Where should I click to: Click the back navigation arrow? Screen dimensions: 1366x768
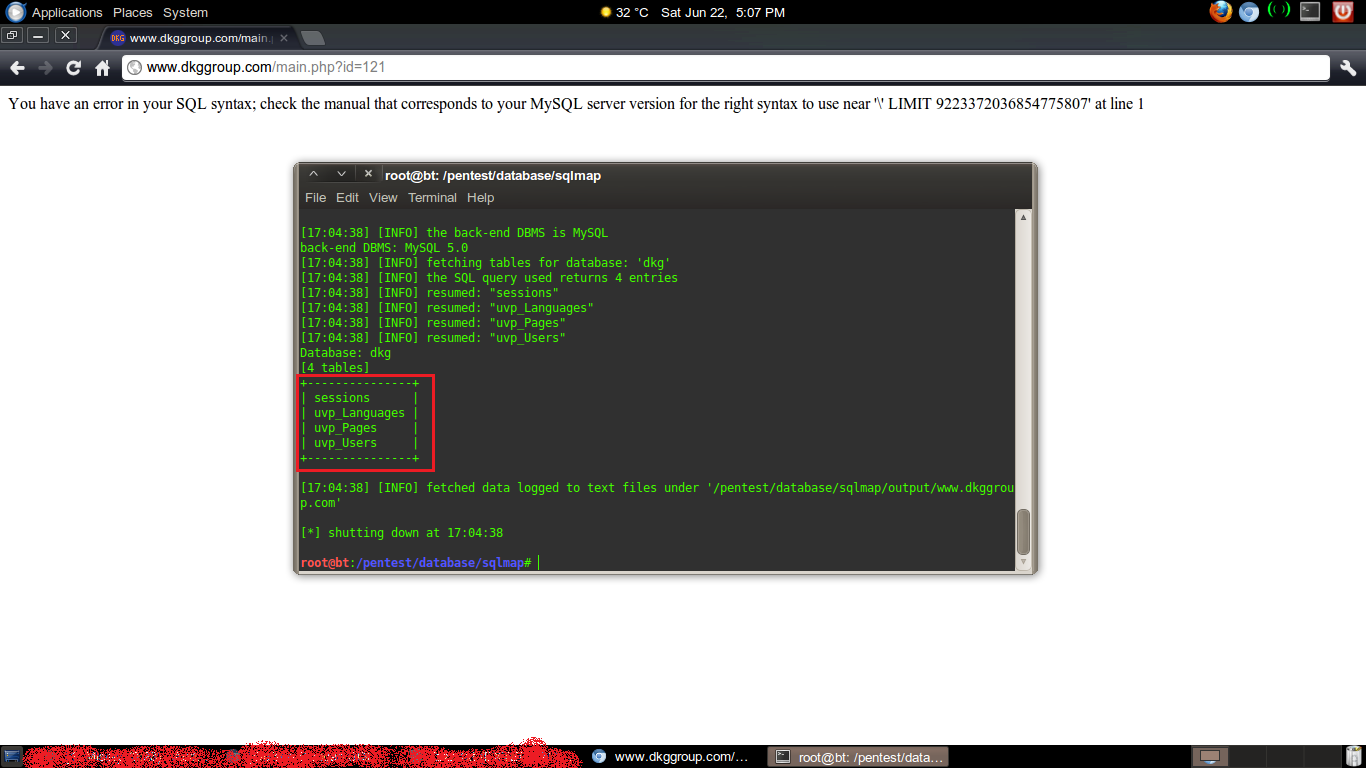(17, 67)
